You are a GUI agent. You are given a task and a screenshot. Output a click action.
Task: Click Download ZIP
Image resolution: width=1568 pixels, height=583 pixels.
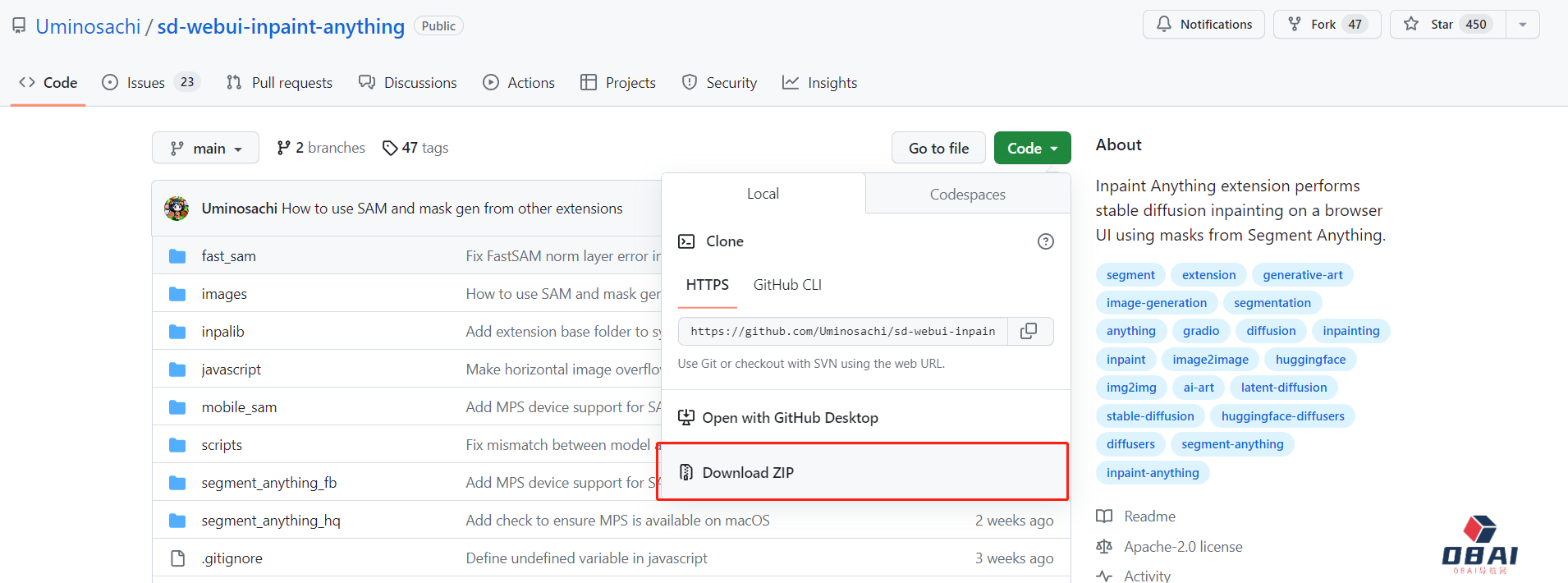748,473
